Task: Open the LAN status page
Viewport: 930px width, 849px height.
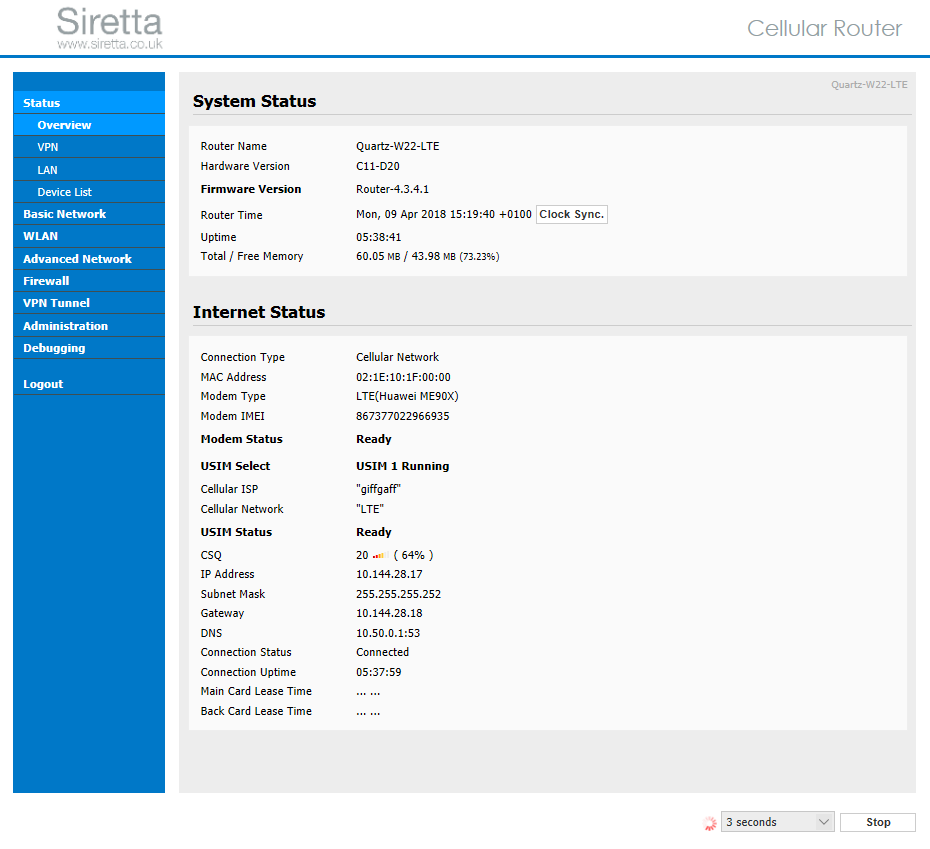Action: 89,170
